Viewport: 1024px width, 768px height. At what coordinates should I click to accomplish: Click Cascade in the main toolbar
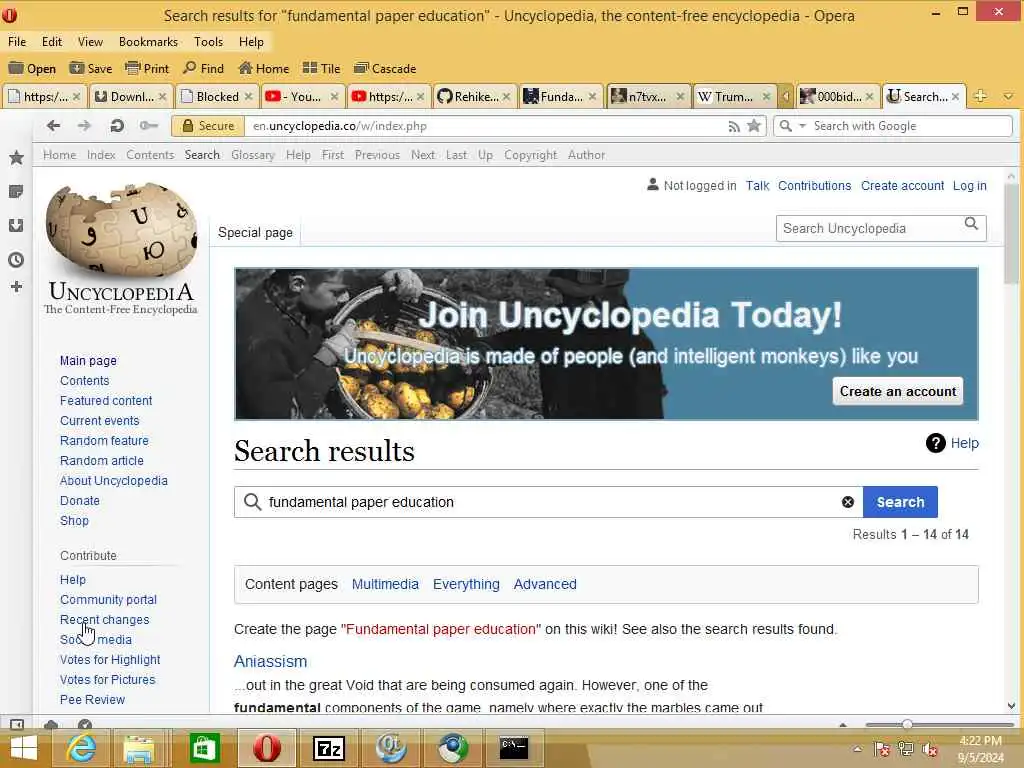(385, 69)
